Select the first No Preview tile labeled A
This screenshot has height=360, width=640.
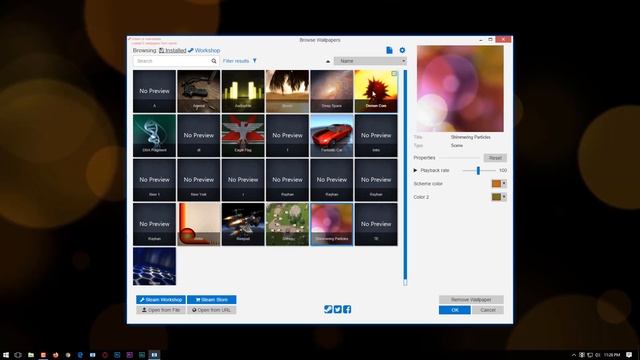coord(154,91)
